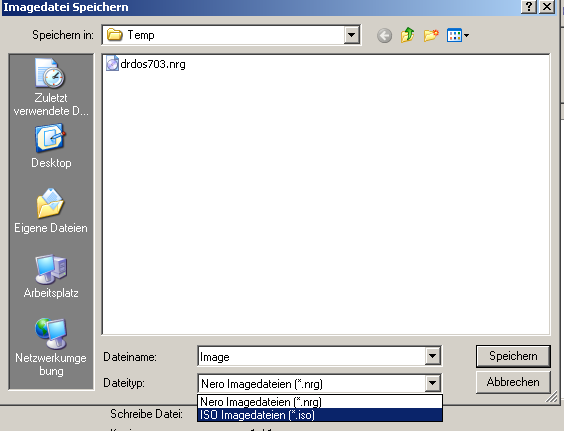Go back with the grey back arrow icon
The width and height of the screenshot is (564, 431).
[385, 36]
